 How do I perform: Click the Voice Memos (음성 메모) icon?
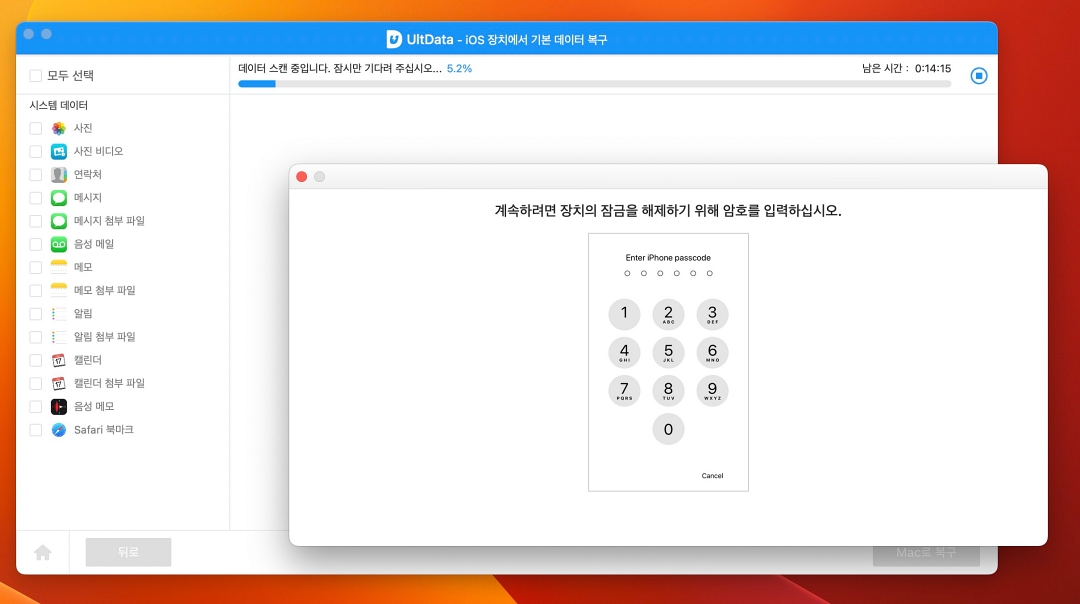coord(59,406)
